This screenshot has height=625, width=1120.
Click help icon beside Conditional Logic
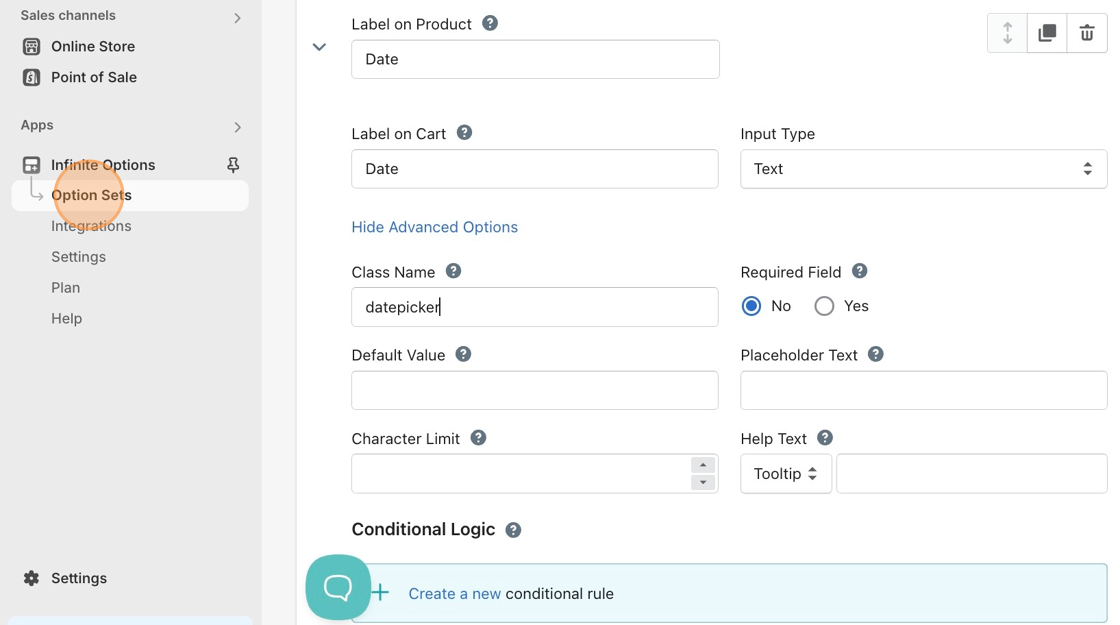(513, 530)
